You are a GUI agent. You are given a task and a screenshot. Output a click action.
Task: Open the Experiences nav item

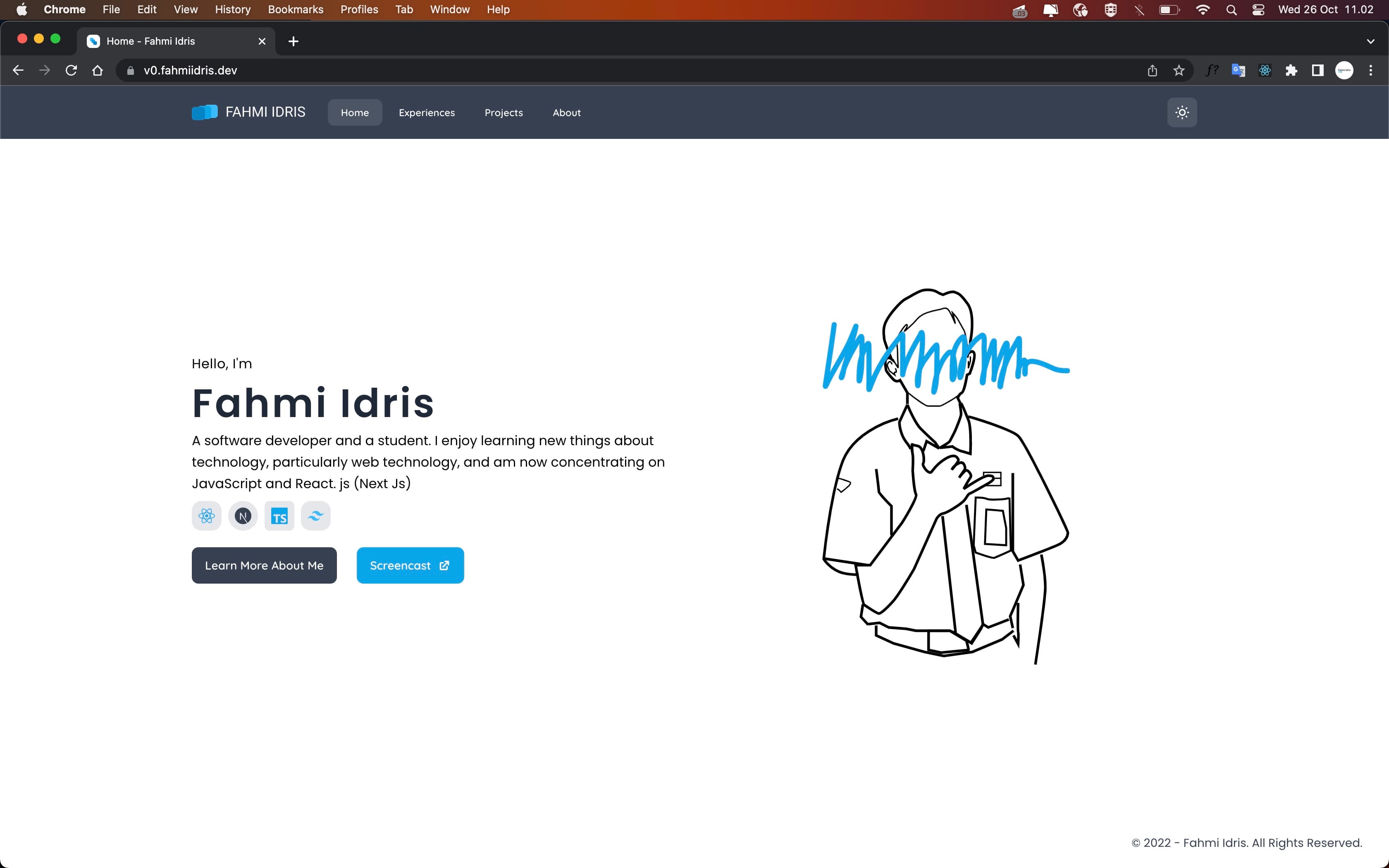click(427, 112)
